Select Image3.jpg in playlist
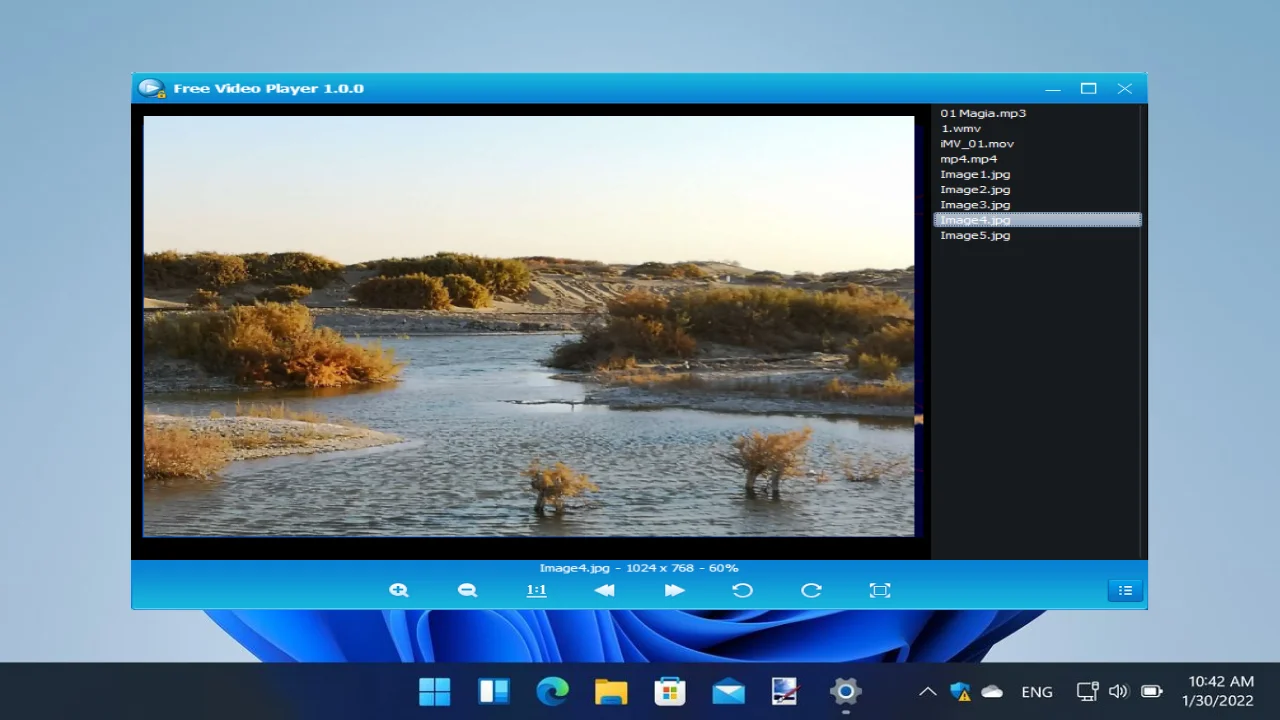 (x=1037, y=204)
